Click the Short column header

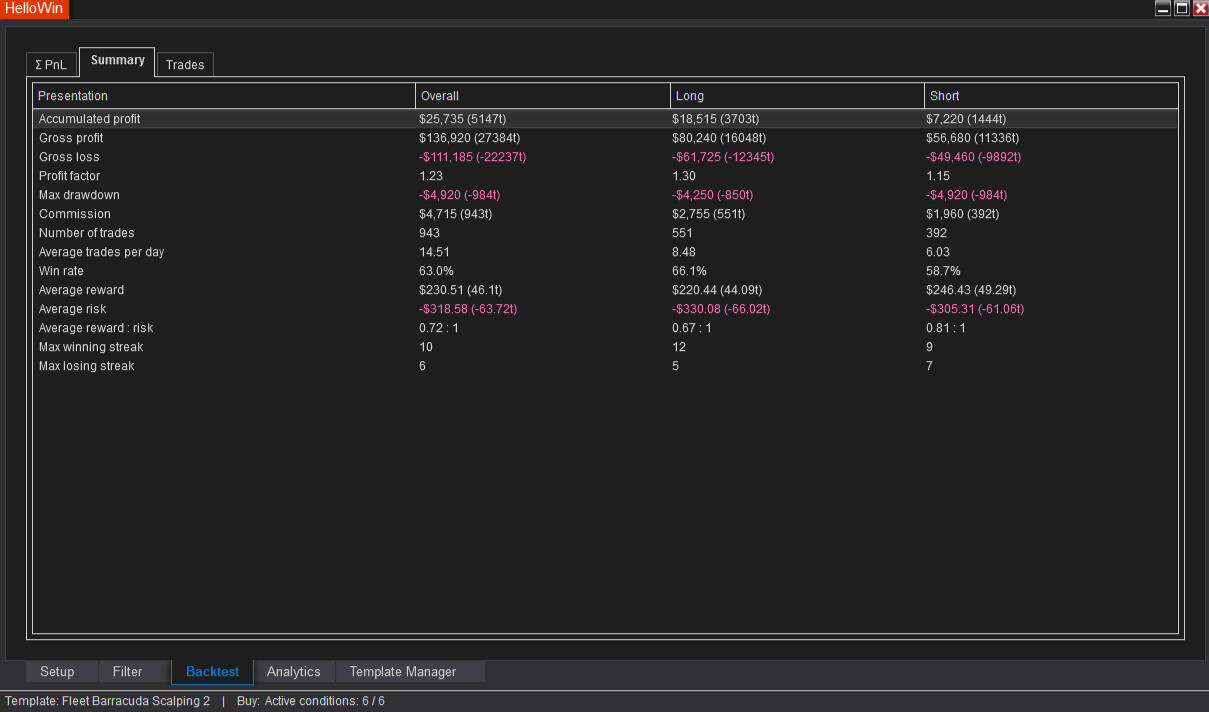tap(1051, 96)
